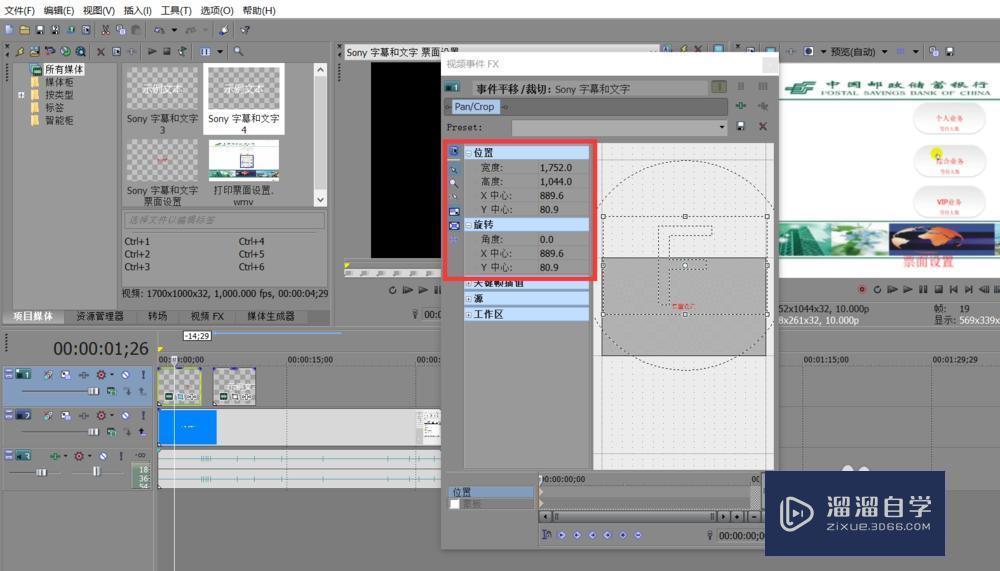Expand the 源 (Source) section
The height and width of the screenshot is (571, 1000).
coord(469,299)
